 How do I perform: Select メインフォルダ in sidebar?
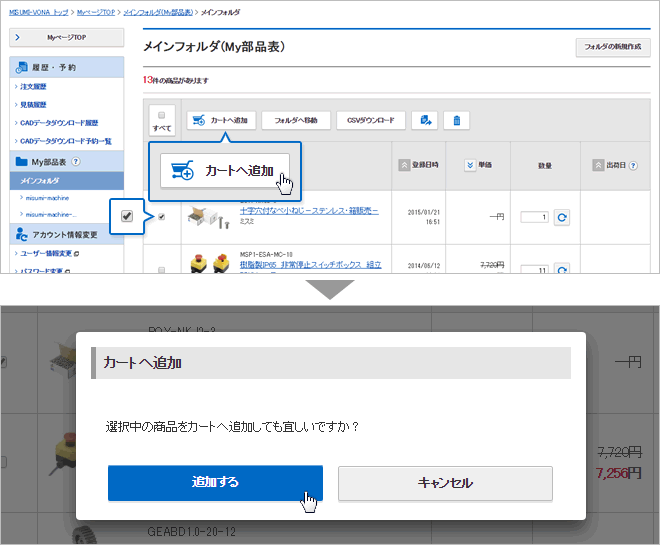coord(40,181)
